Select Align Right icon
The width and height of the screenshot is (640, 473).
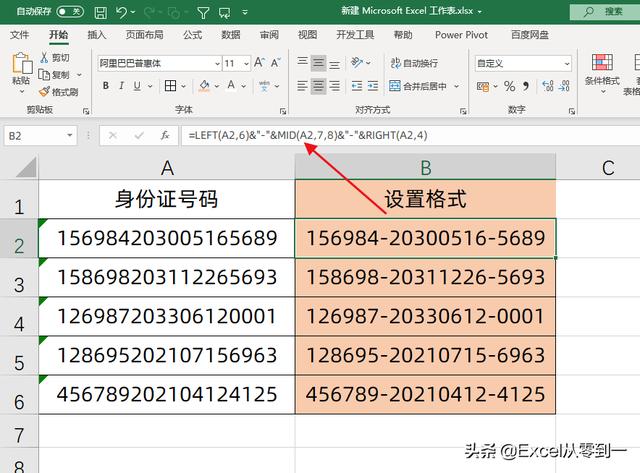[x=334, y=86]
